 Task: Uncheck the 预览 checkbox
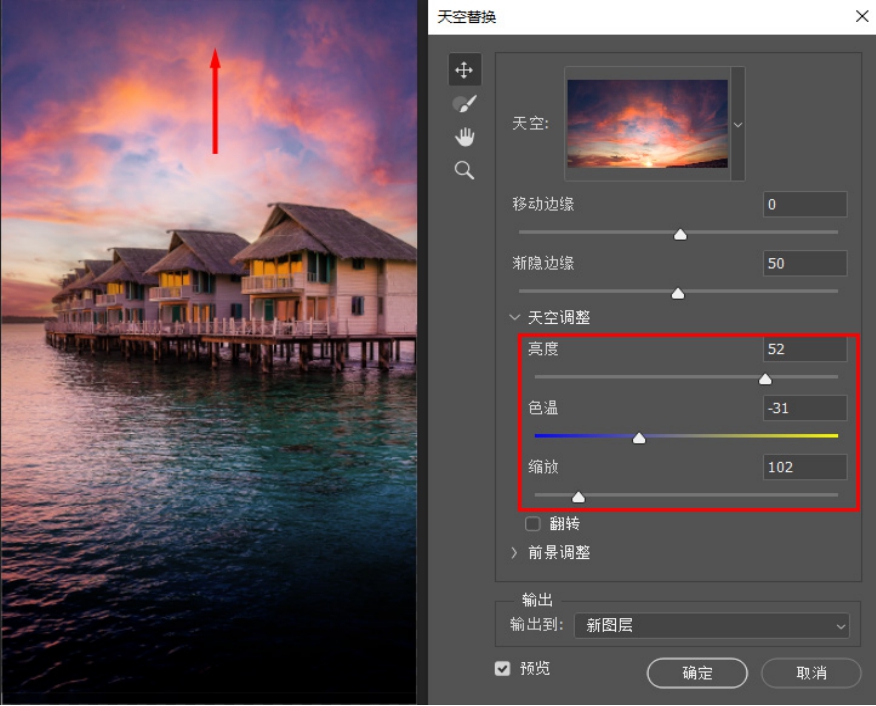click(x=503, y=668)
